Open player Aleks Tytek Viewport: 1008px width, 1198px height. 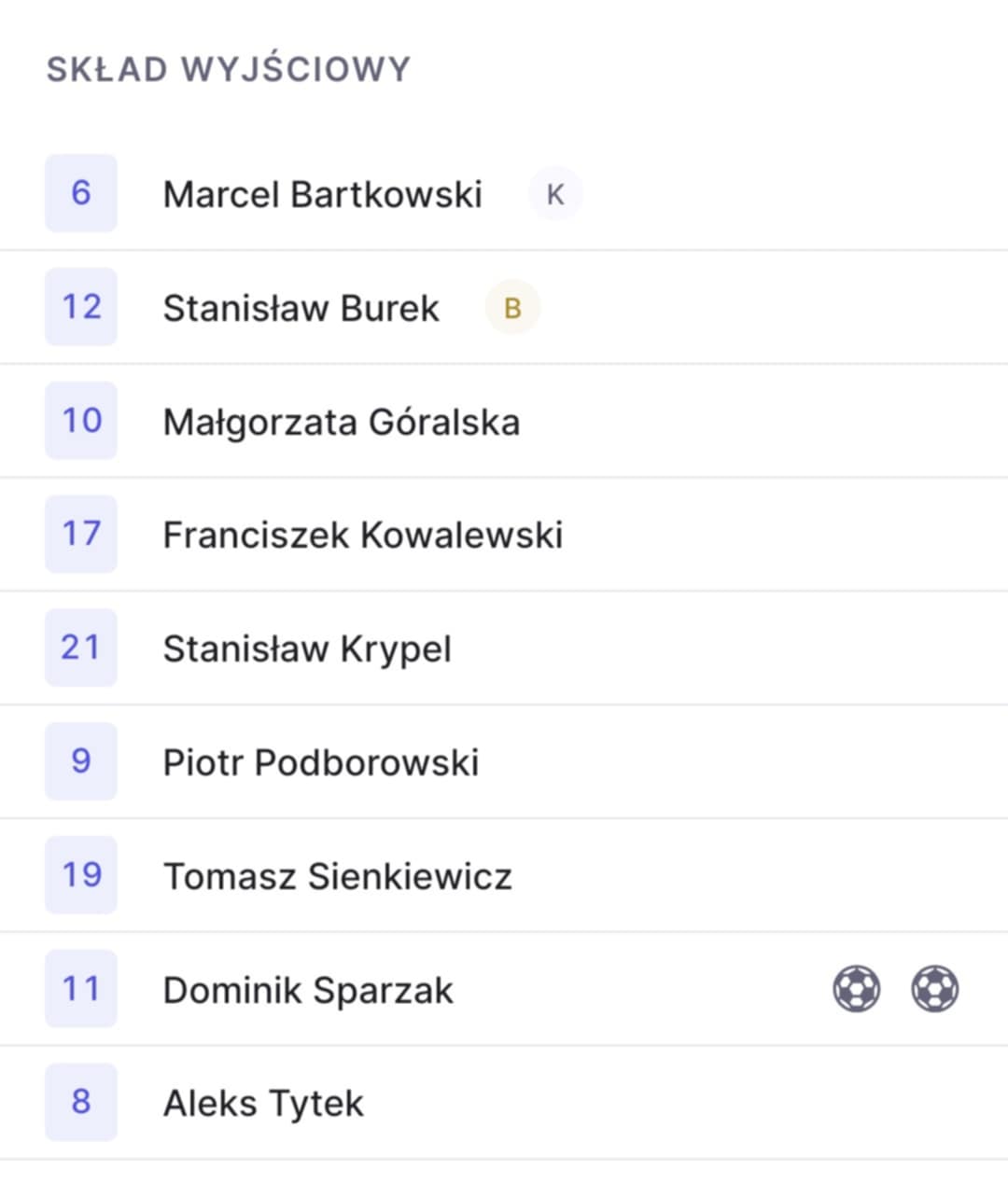(x=263, y=1104)
